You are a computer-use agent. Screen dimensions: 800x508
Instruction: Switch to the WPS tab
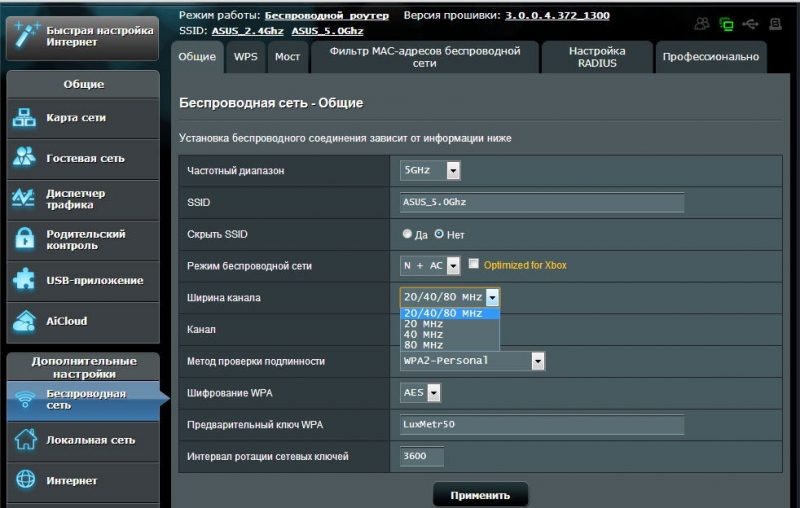click(x=245, y=57)
